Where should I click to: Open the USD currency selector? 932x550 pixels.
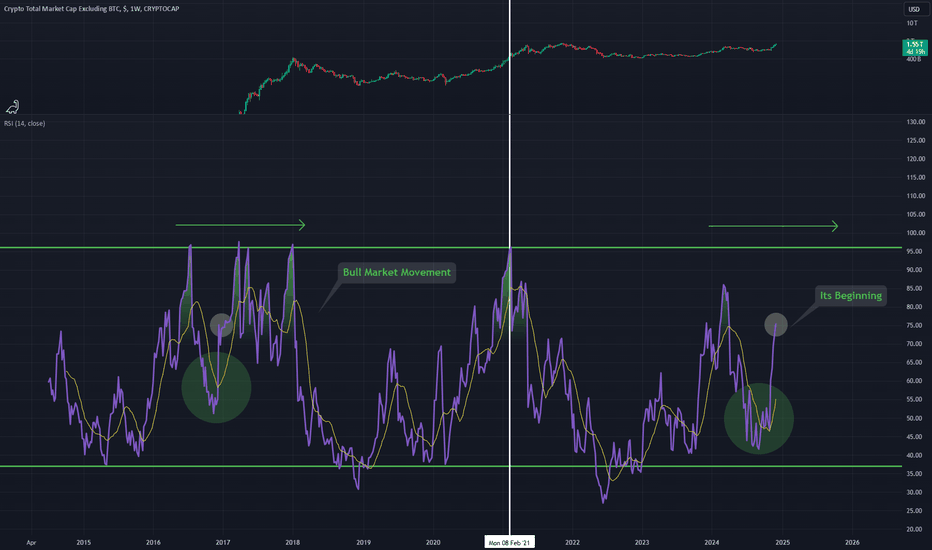(x=914, y=9)
